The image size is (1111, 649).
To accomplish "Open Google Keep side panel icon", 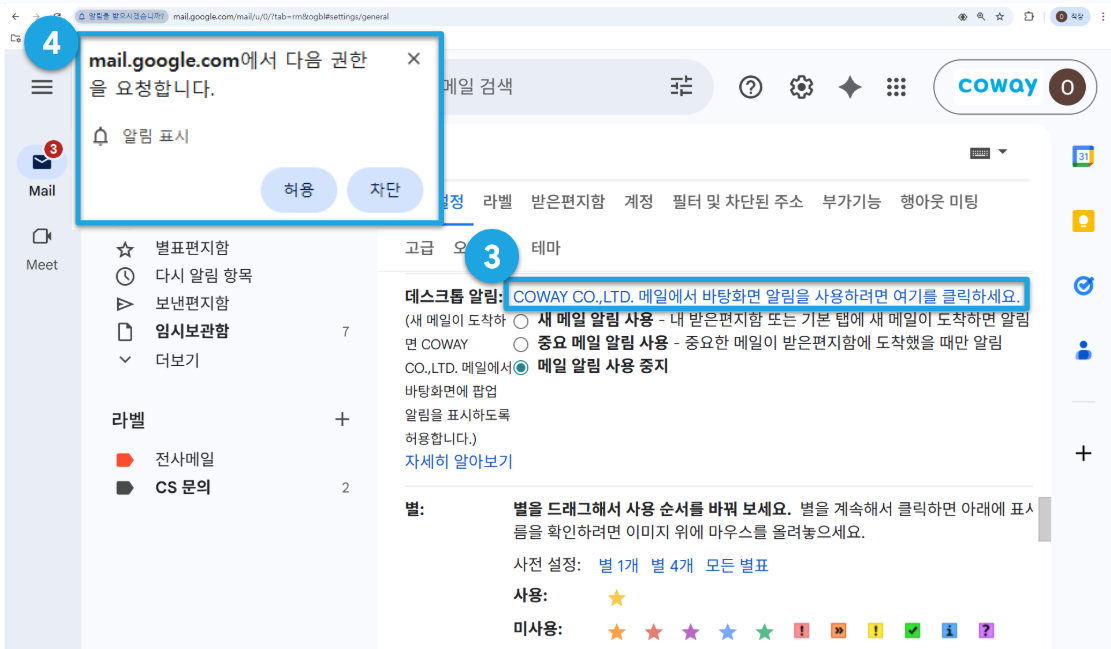I will click(x=1083, y=221).
